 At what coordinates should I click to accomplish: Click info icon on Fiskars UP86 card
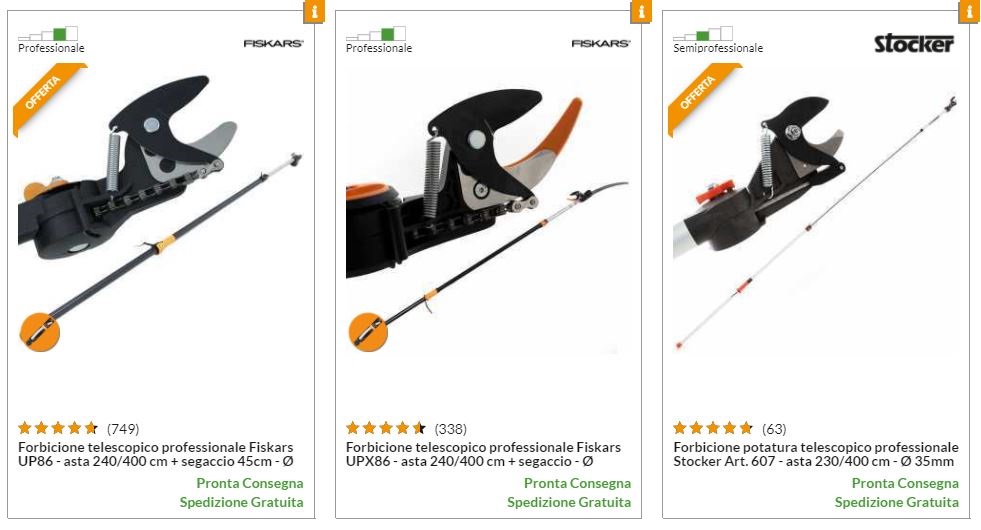[x=314, y=11]
